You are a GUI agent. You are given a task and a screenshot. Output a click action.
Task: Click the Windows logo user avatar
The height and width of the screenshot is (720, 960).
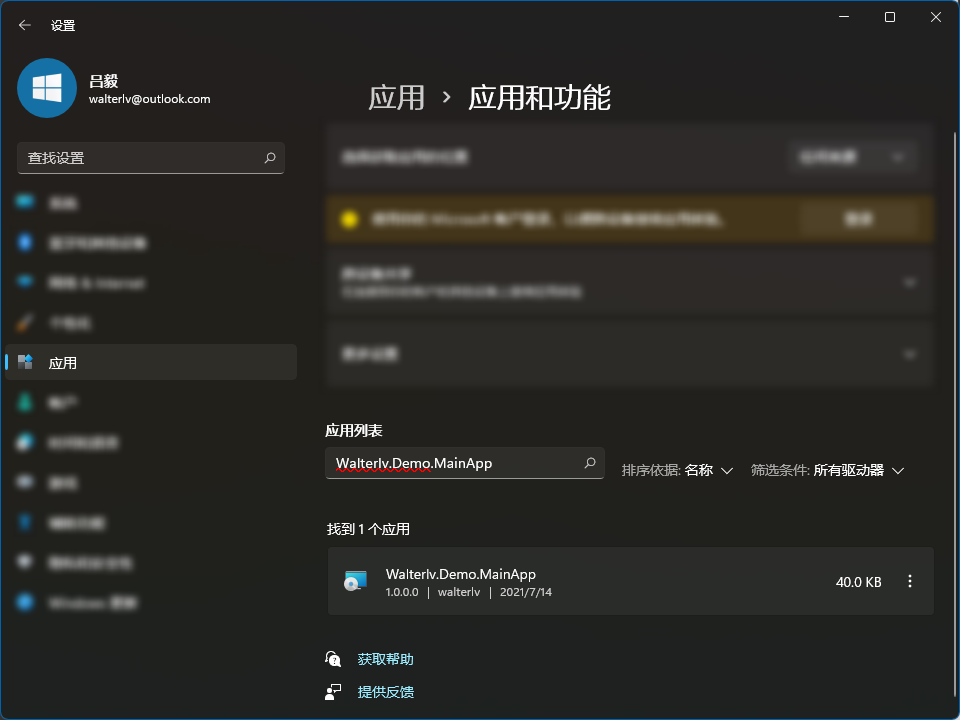coord(47,88)
